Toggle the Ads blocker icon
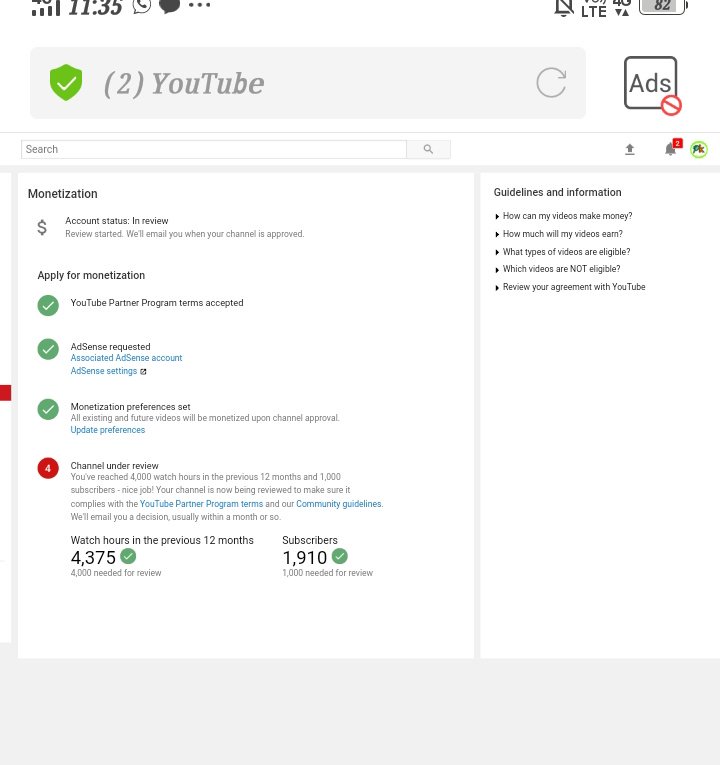 tap(652, 85)
